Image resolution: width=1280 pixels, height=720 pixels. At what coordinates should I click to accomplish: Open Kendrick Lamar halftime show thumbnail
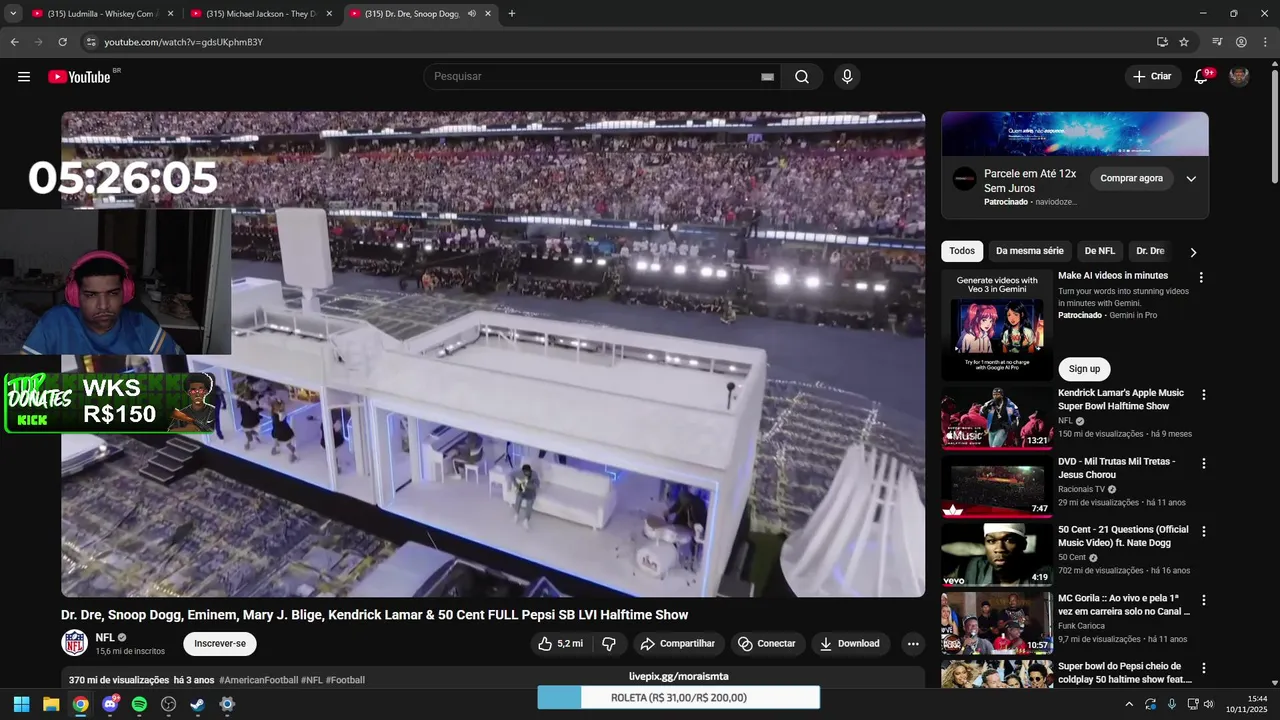(x=996, y=418)
